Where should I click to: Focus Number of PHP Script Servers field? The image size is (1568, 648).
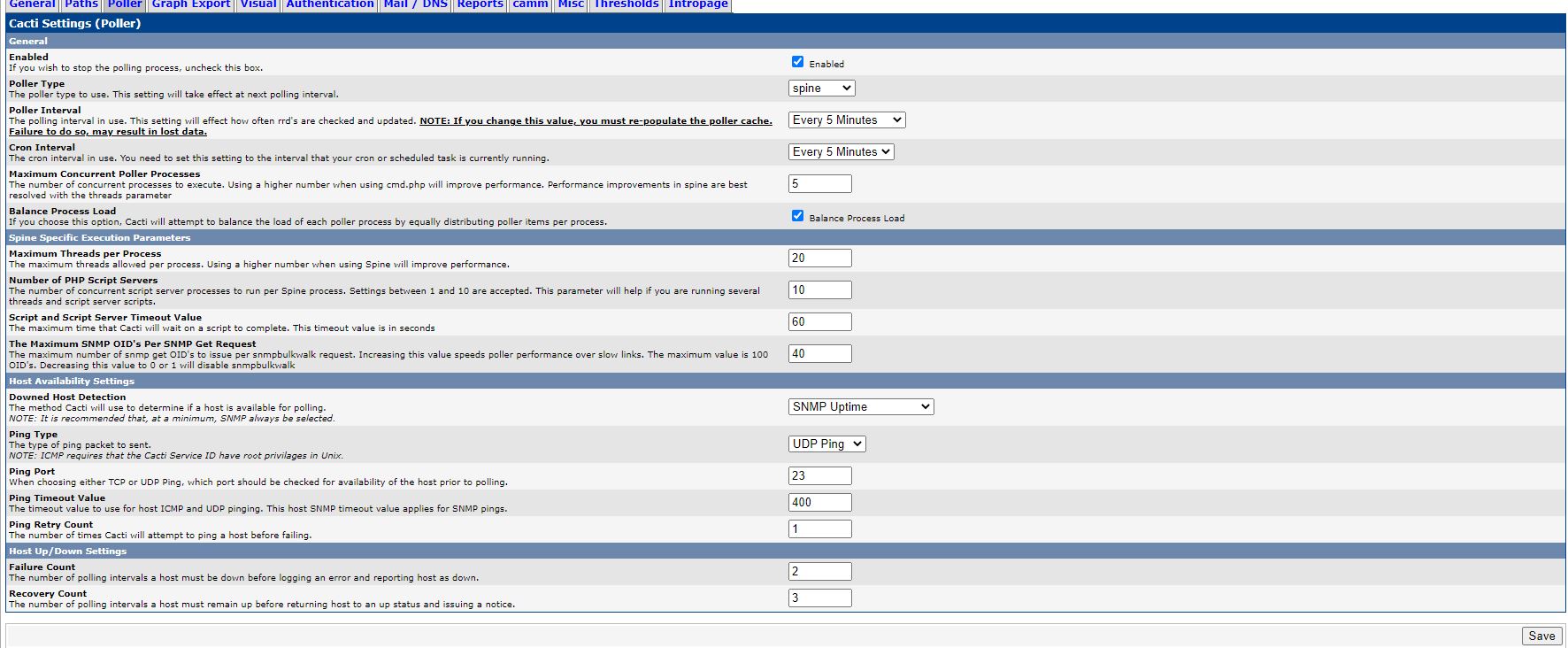(x=820, y=290)
